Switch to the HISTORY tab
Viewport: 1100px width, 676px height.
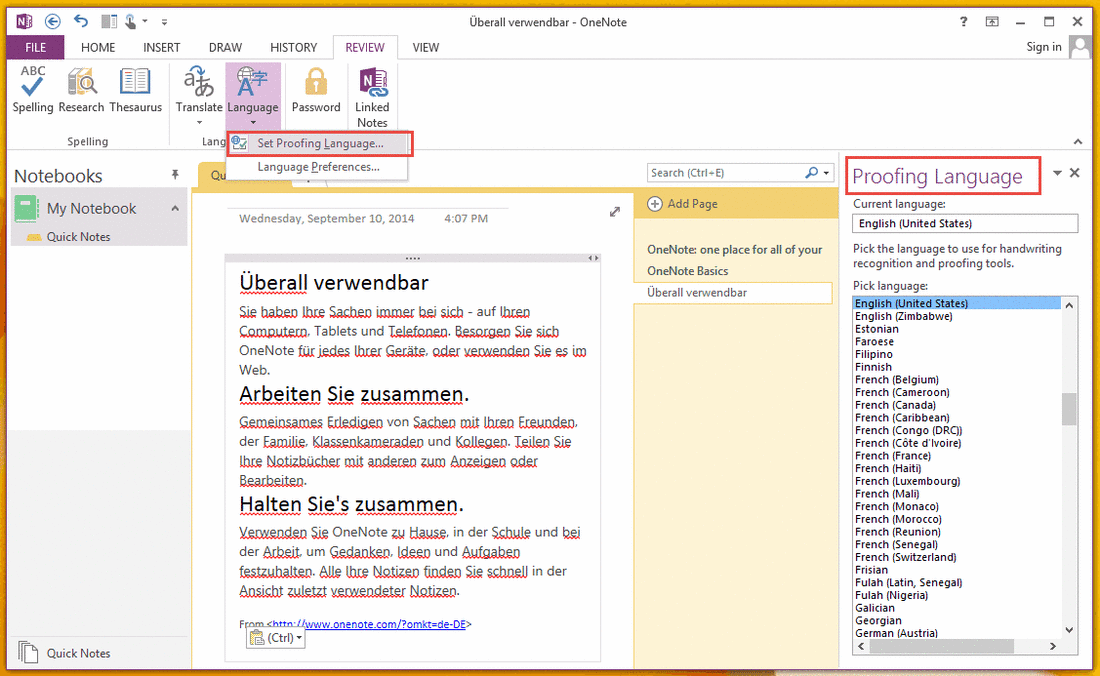click(294, 48)
